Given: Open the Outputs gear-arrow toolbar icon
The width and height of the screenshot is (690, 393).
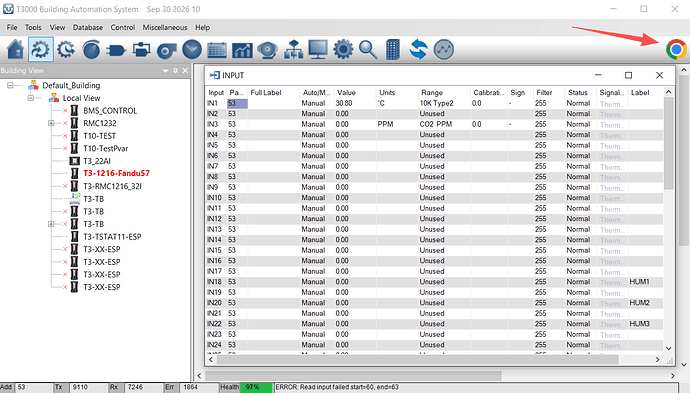Looking at the screenshot, I should tap(66, 49).
